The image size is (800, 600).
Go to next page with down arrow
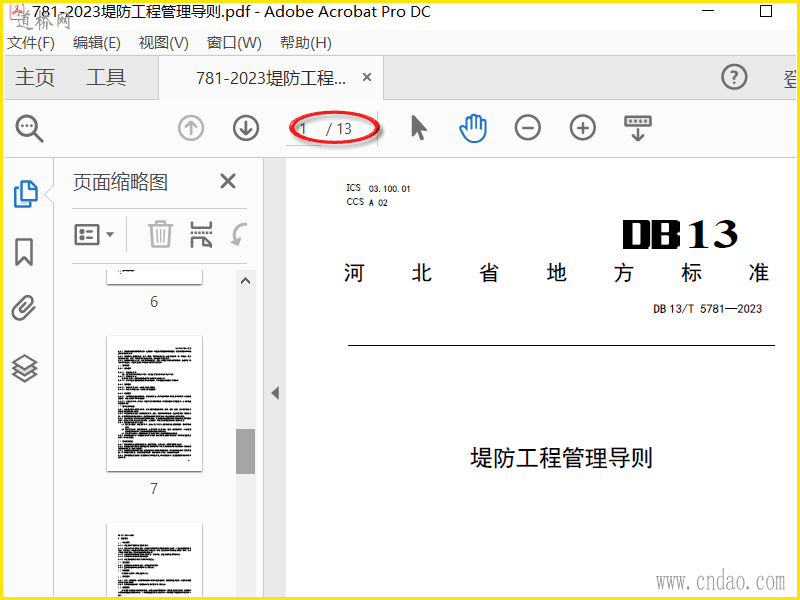pyautogui.click(x=246, y=128)
